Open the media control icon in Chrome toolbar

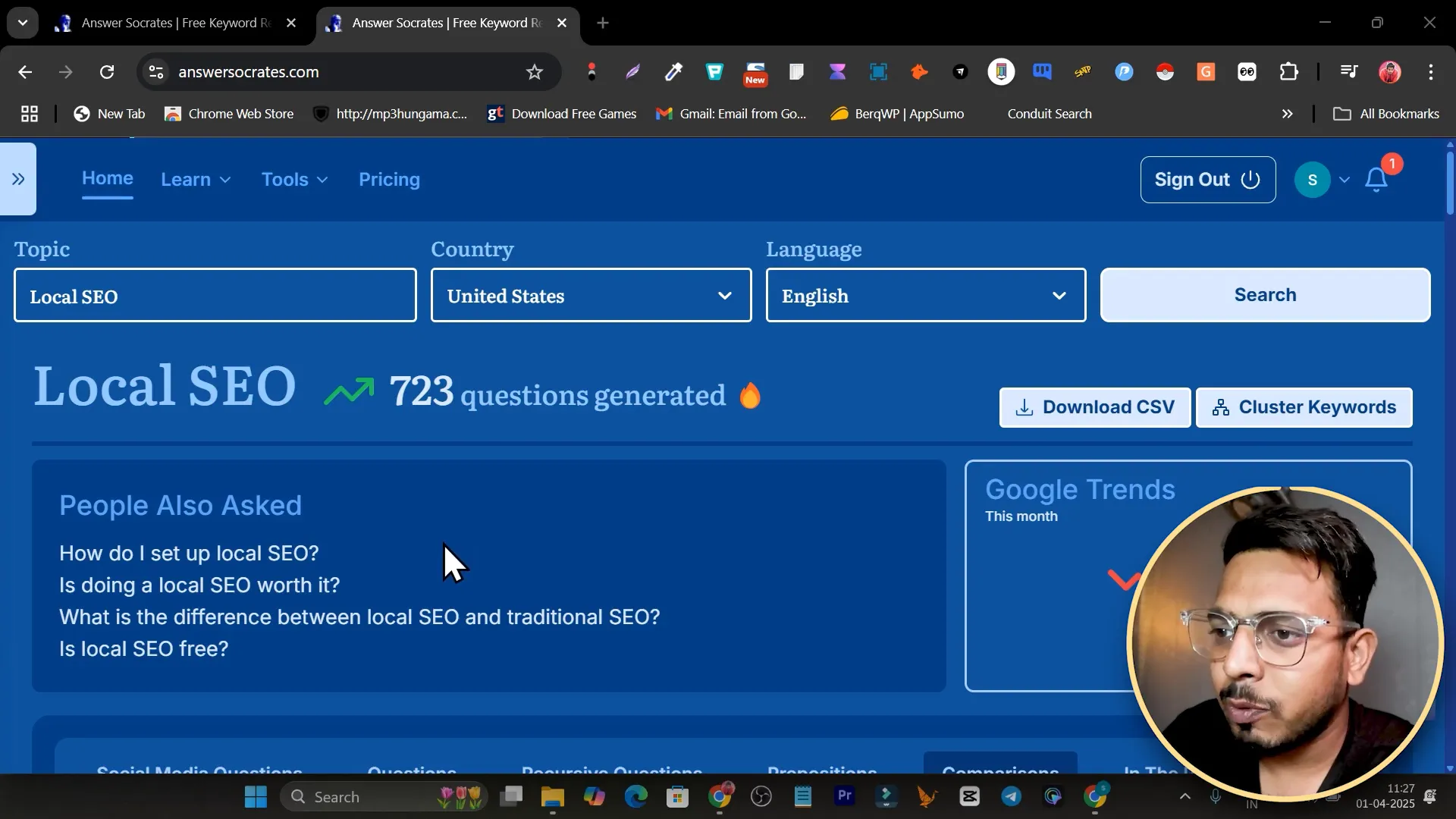(1348, 72)
